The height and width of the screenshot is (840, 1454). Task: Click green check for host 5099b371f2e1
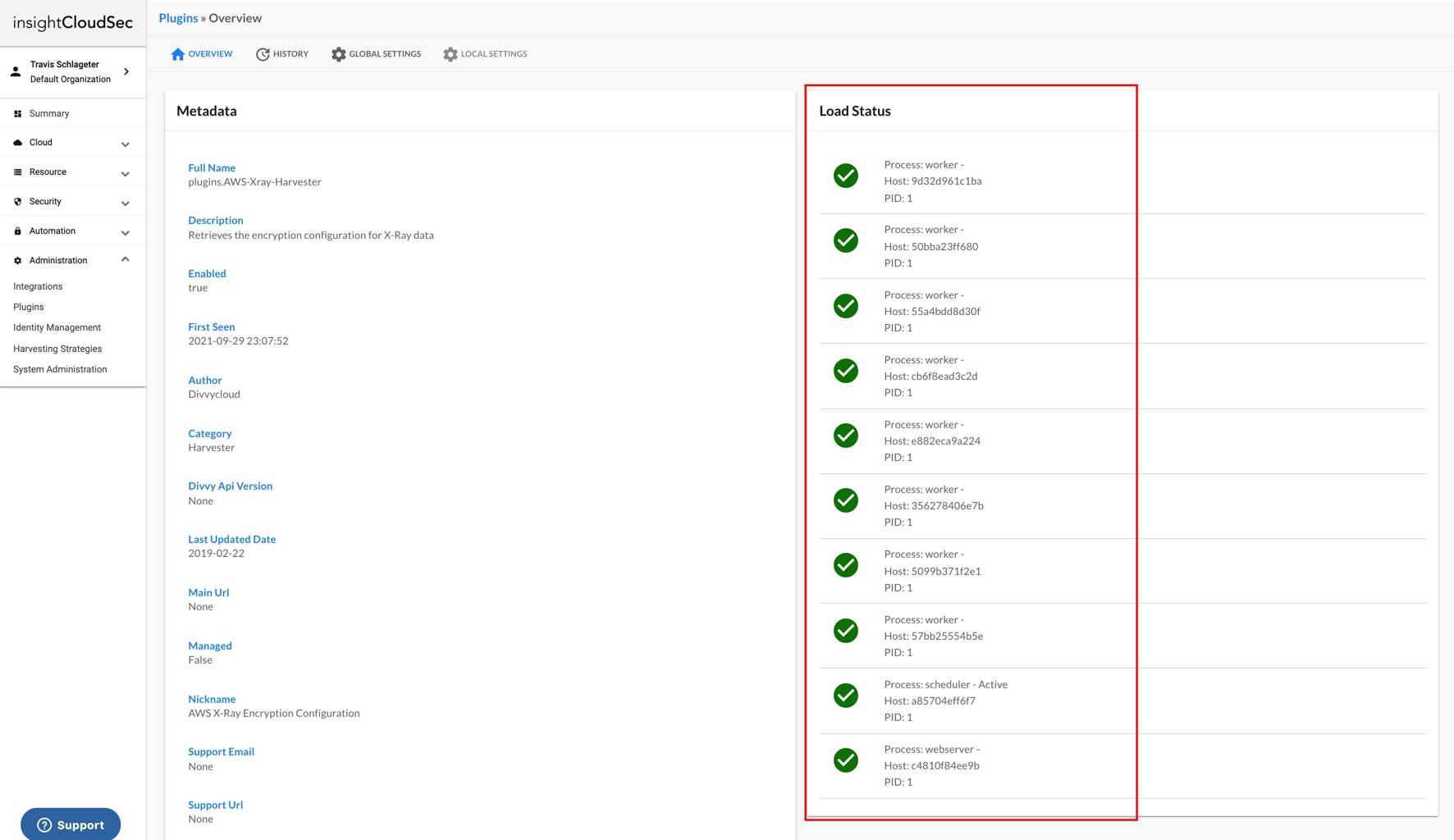[x=846, y=565]
